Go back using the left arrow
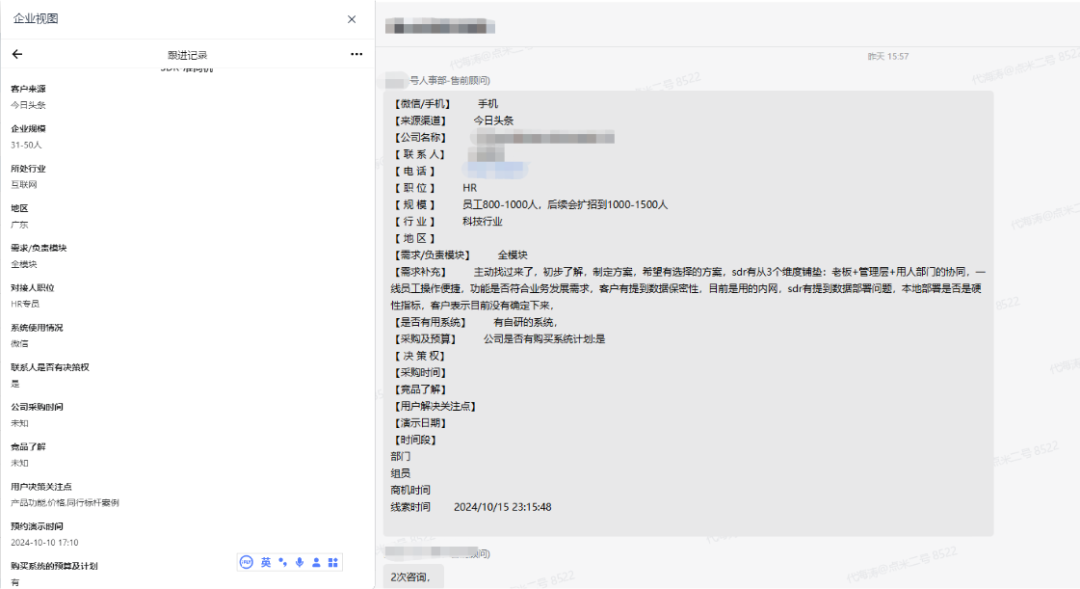 tap(17, 54)
